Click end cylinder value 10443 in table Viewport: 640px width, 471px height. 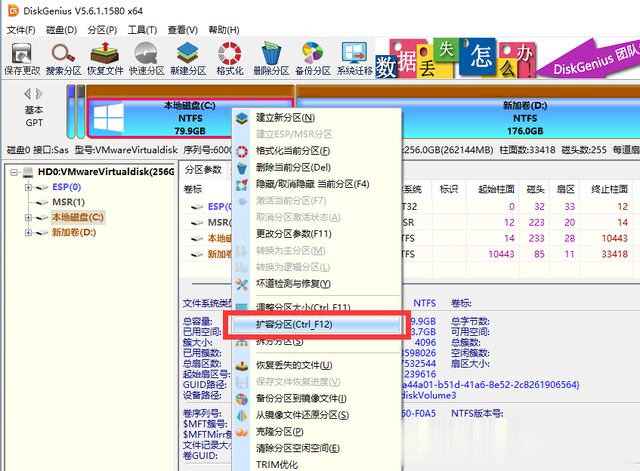614,238
